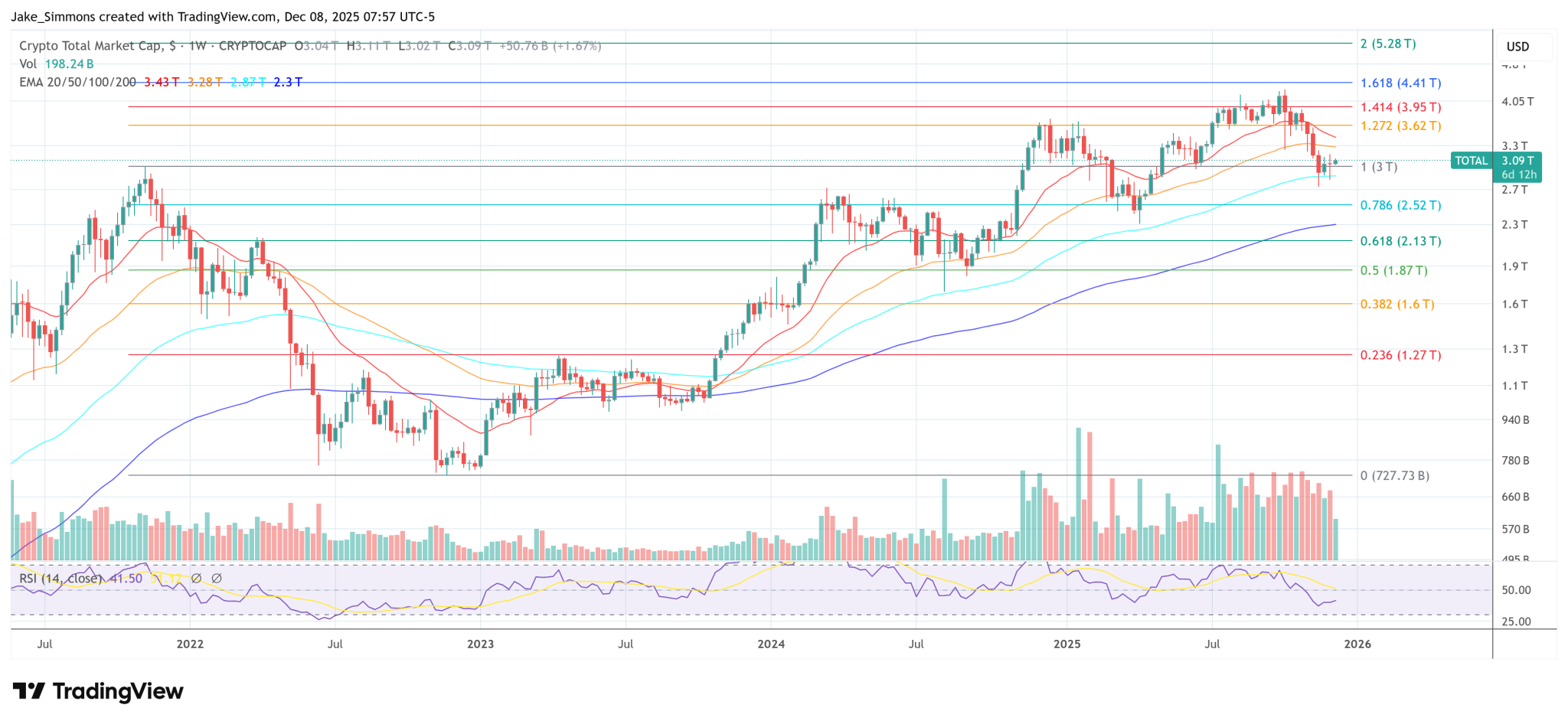Select the 2026 label on the time axis
The image size is (1568, 724).
(1358, 644)
